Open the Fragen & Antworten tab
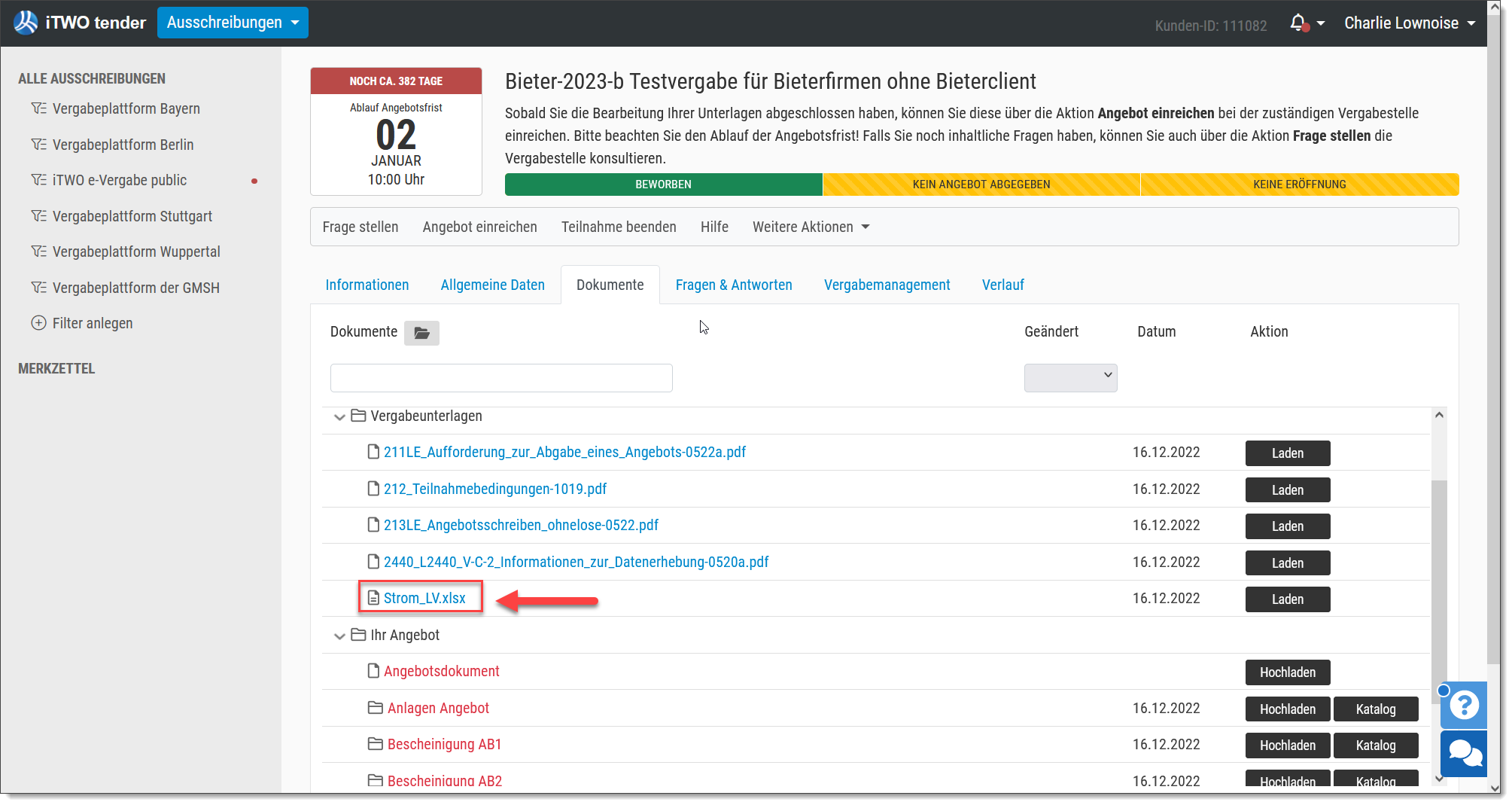 click(x=734, y=285)
